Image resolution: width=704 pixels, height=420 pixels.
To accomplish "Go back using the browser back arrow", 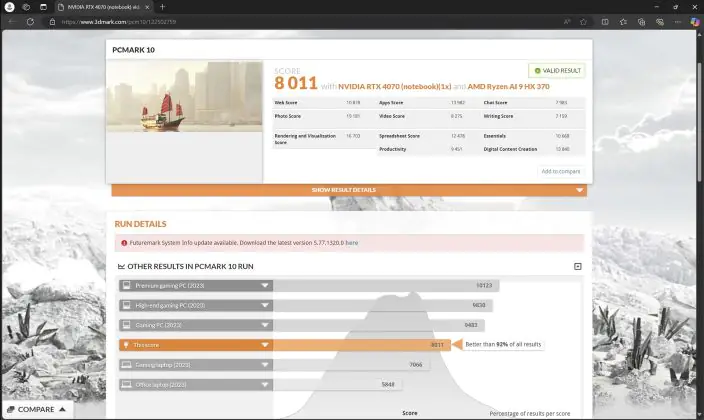I will coord(12,22).
